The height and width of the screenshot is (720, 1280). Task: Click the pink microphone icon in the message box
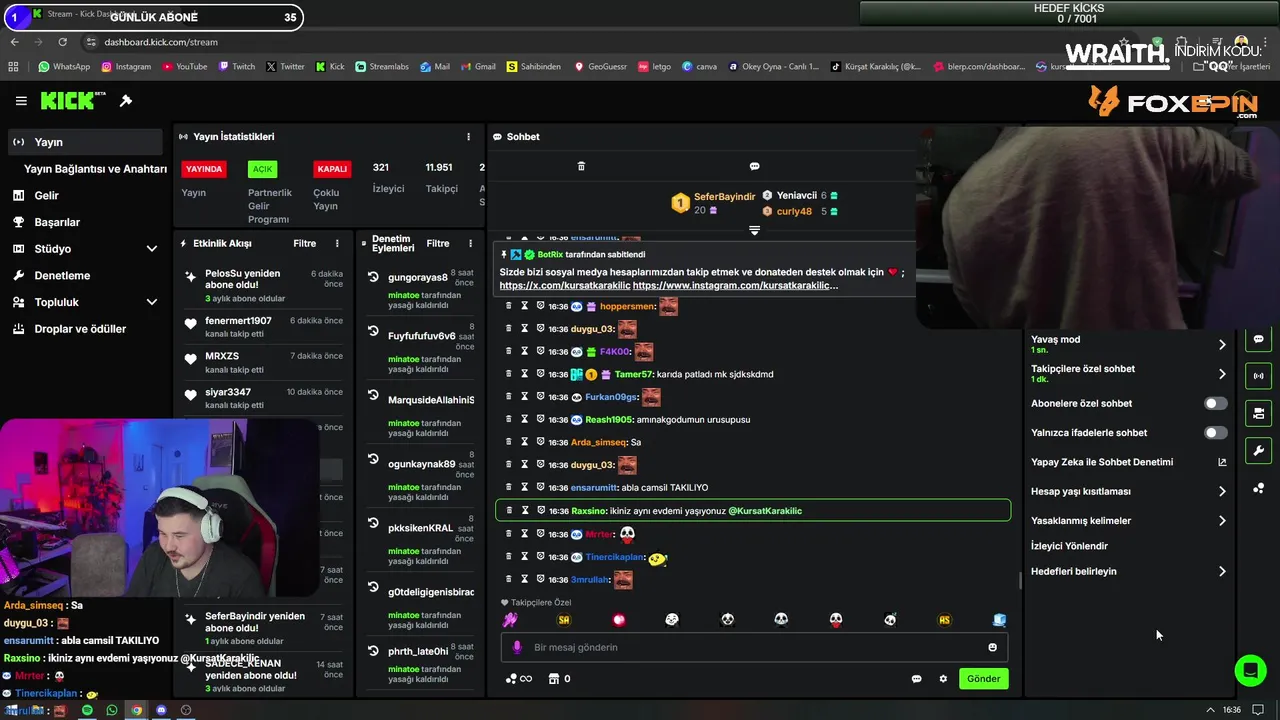[517, 647]
